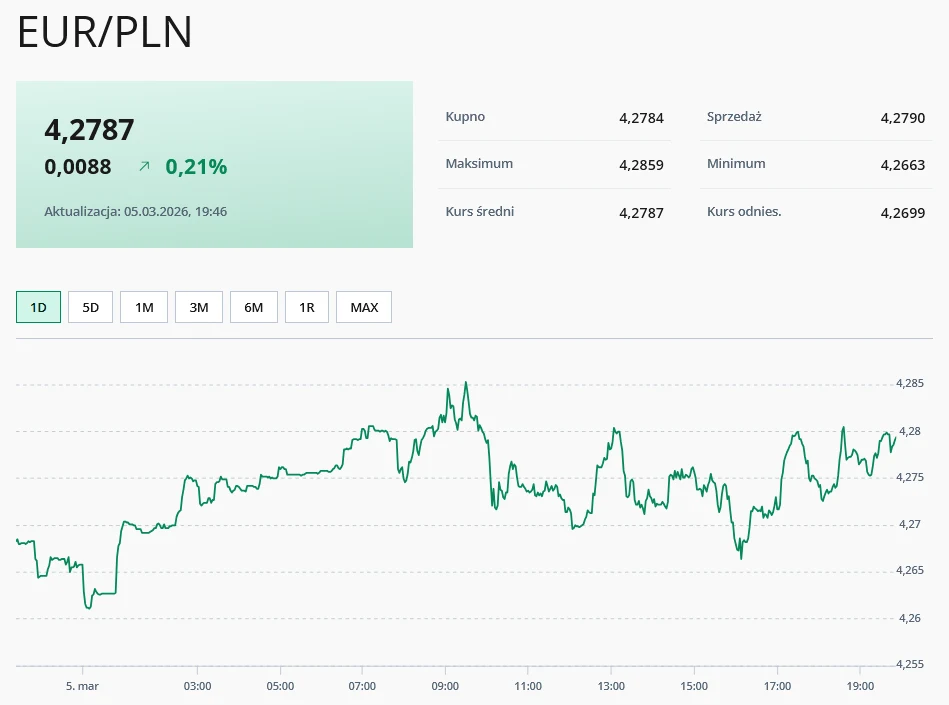Click the 09:00 label on the time axis
The height and width of the screenshot is (705, 949).
[445, 686]
